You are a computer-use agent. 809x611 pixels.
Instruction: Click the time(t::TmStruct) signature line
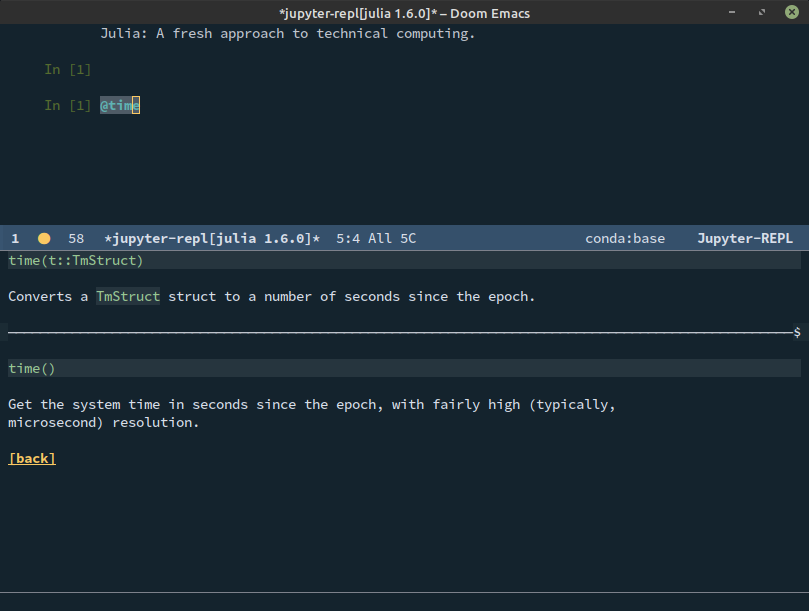(404, 260)
